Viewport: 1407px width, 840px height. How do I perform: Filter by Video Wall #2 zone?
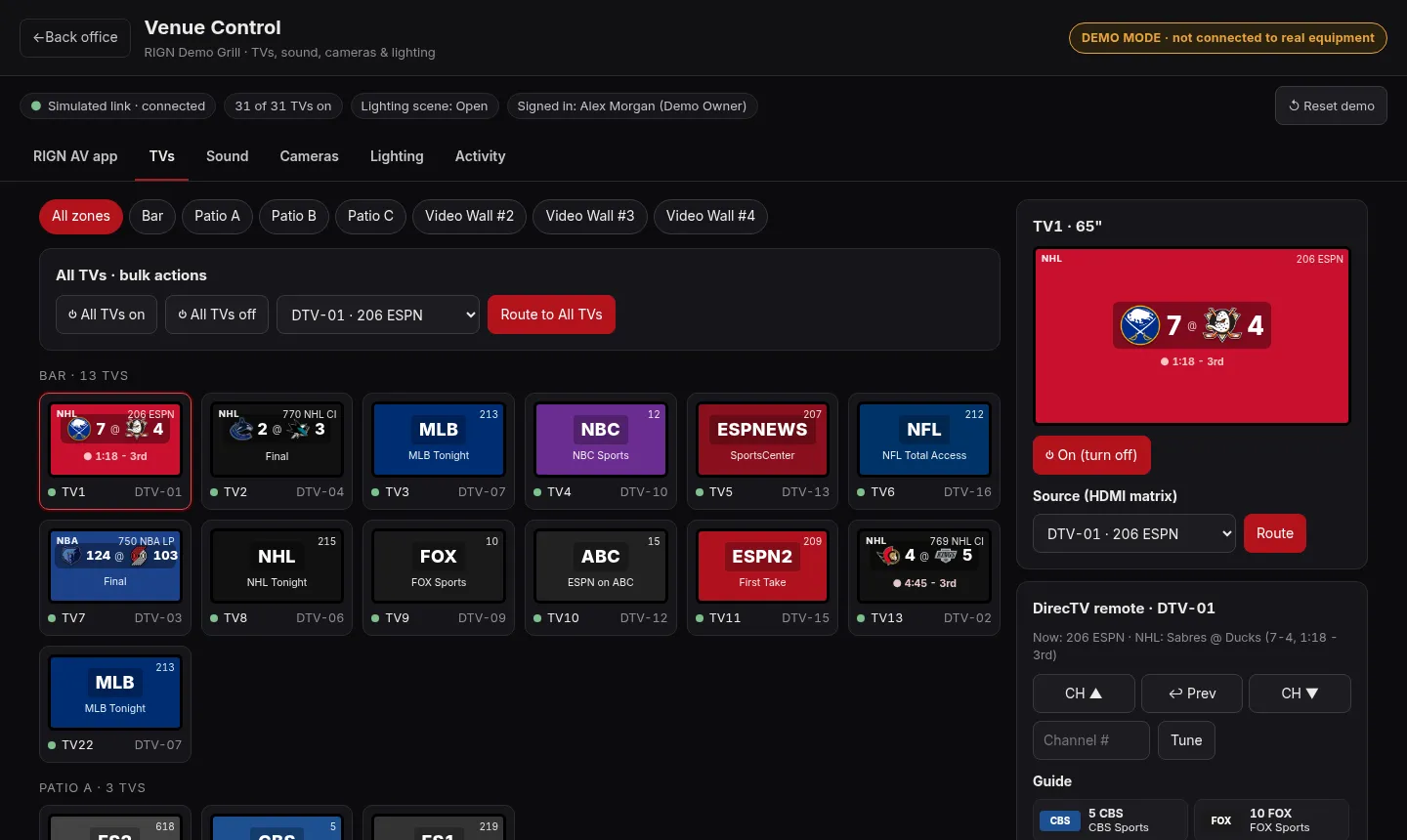469,216
